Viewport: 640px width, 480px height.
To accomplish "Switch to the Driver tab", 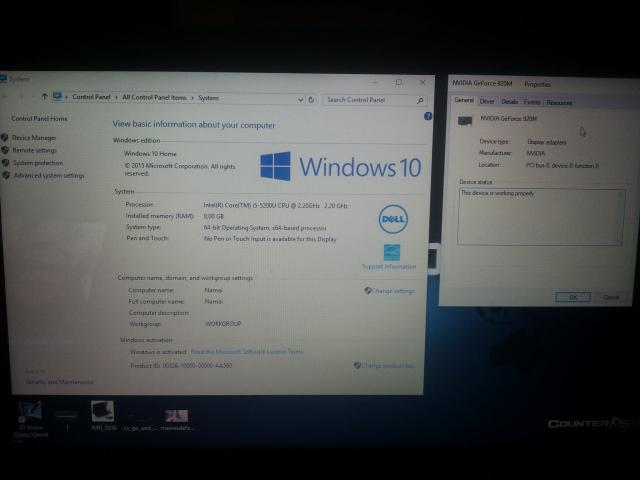I will coord(487,101).
